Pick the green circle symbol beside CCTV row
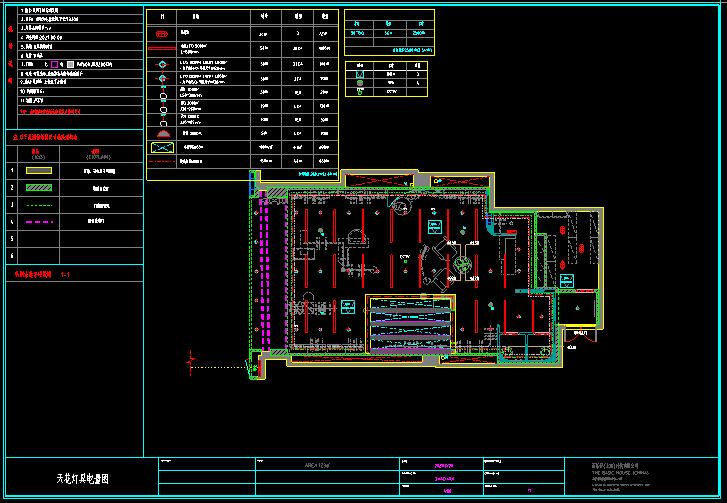This screenshot has width=727, height=503. 360,92
